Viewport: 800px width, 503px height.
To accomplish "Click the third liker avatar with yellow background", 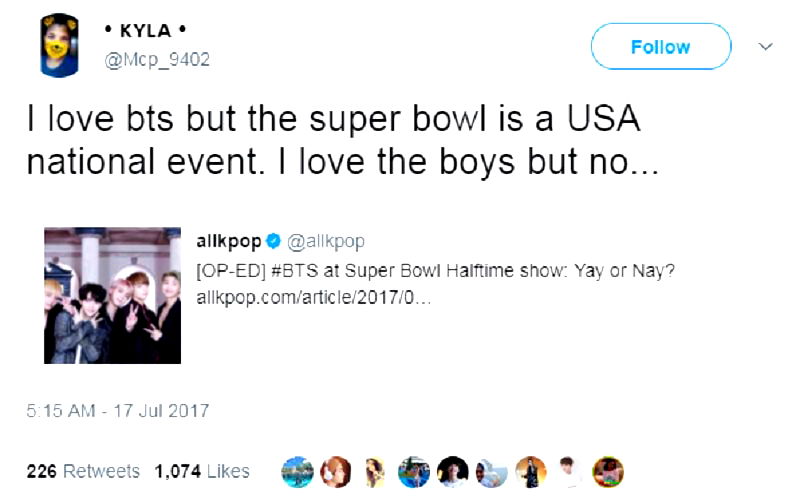I will (376, 471).
